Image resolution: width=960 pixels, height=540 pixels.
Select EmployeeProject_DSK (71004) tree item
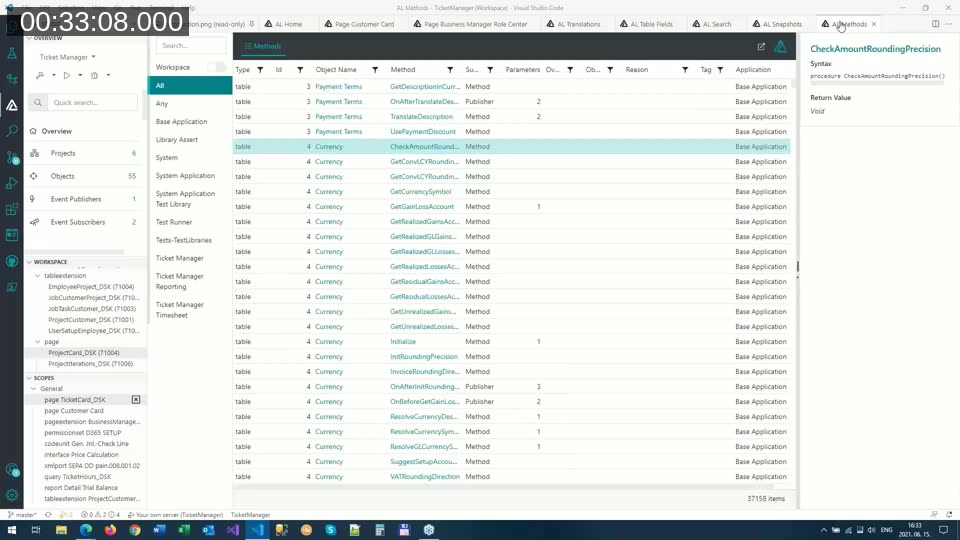[x=91, y=287]
